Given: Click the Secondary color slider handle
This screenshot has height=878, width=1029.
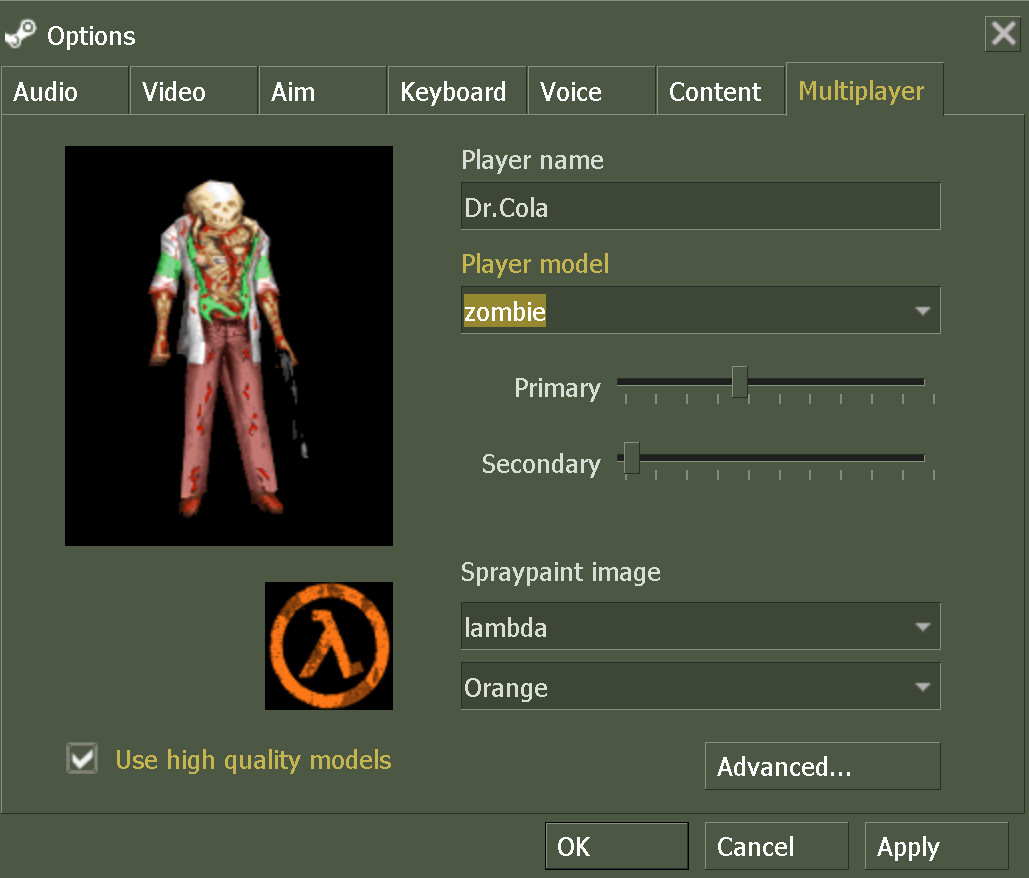Looking at the screenshot, I should point(631,458).
